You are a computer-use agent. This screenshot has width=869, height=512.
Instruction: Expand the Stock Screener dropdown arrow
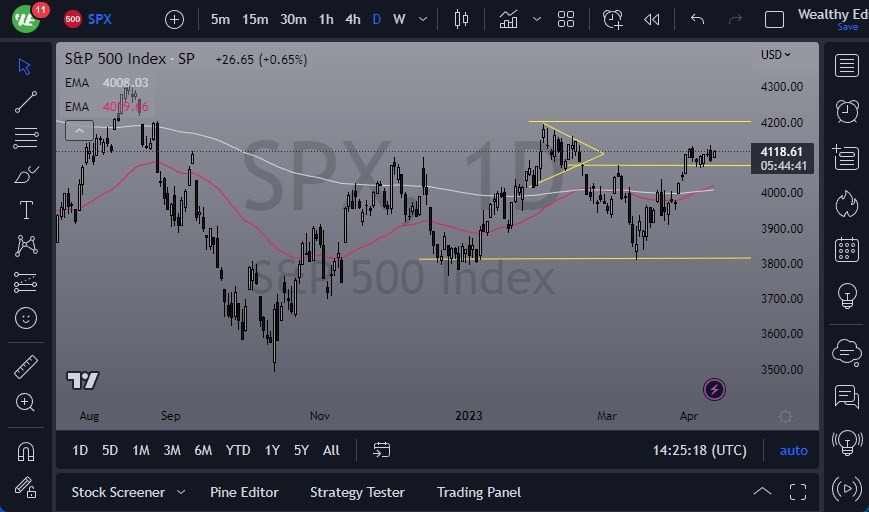click(181, 492)
